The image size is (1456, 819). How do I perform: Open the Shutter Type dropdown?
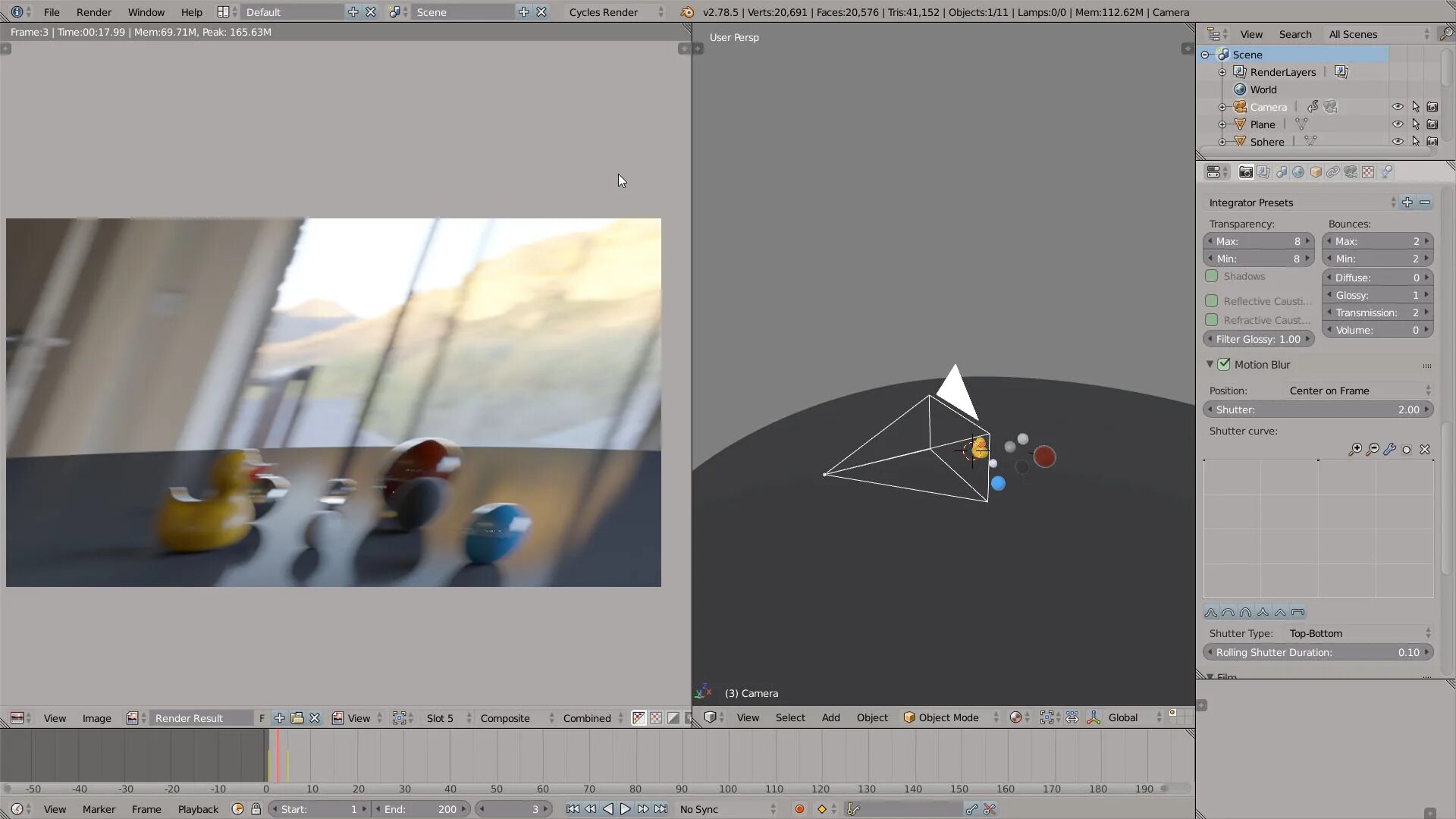tap(1358, 634)
